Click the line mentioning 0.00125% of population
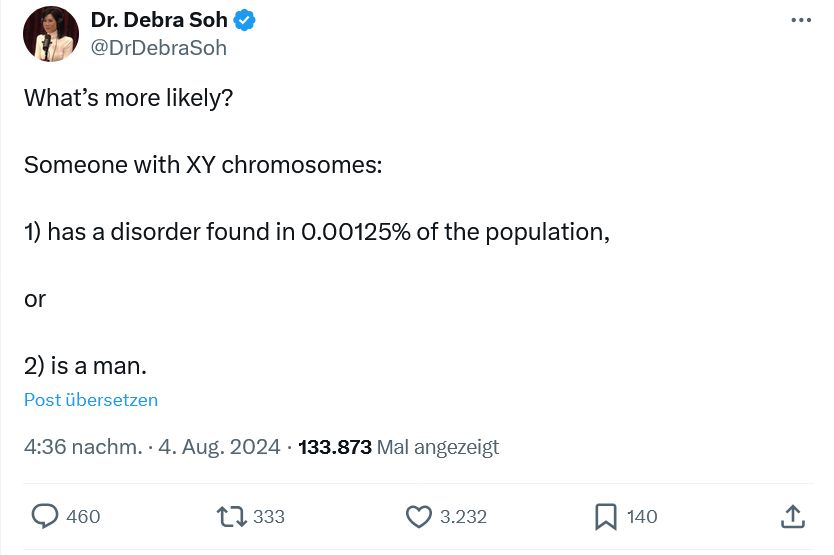Image resolution: width=834 pixels, height=555 pixels. coord(316,232)
